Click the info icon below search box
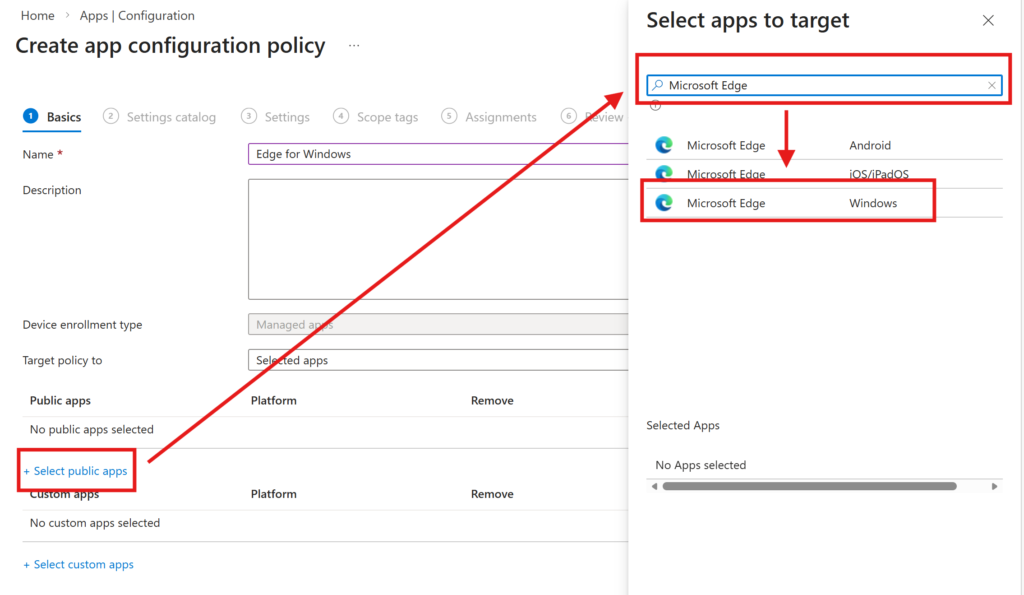 click(x=656, y=106)
